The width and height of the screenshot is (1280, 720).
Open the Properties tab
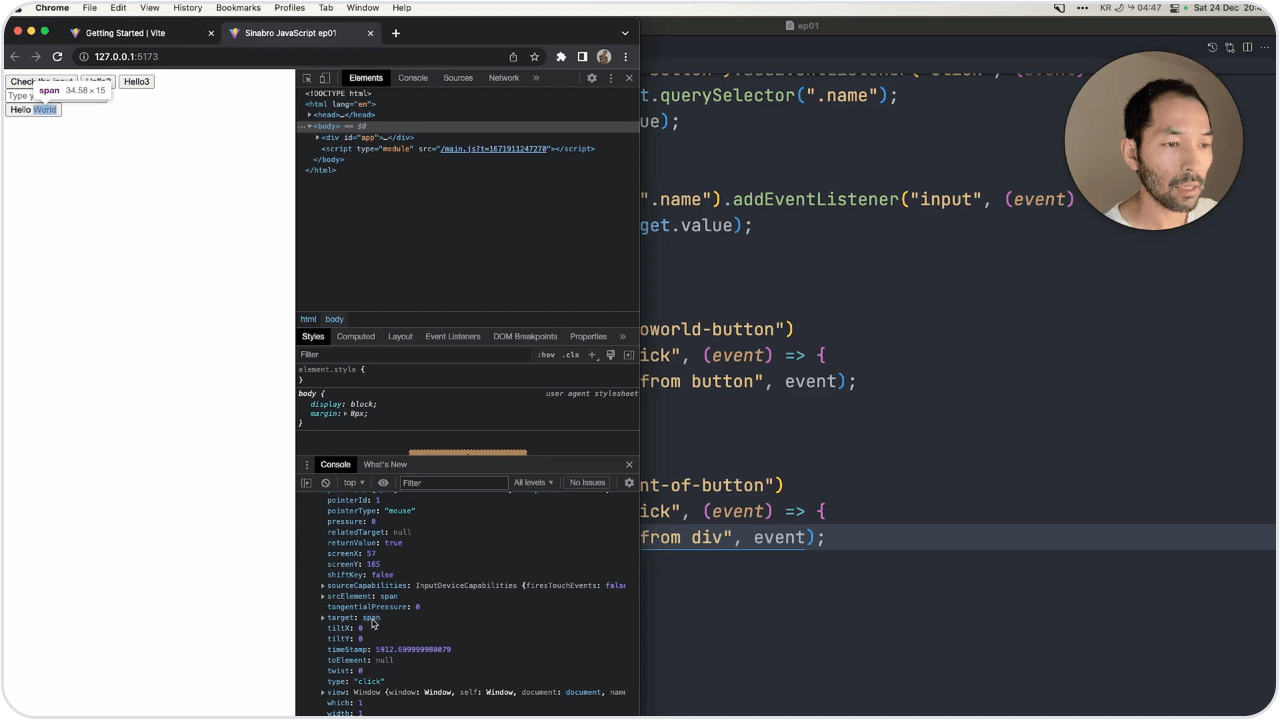tap(588, 336)
